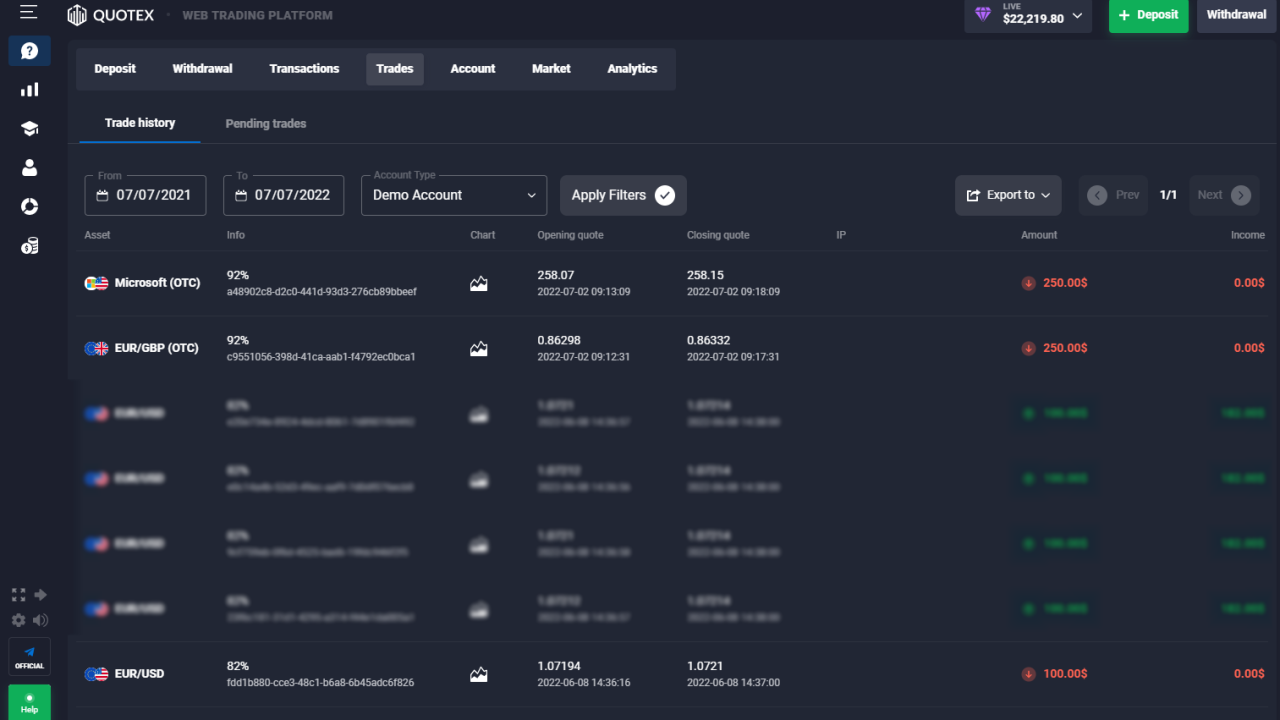Open the trading bar chart sidebar icon
Viewport: 1280px width, 720px height.
click(x=29, y=89)
